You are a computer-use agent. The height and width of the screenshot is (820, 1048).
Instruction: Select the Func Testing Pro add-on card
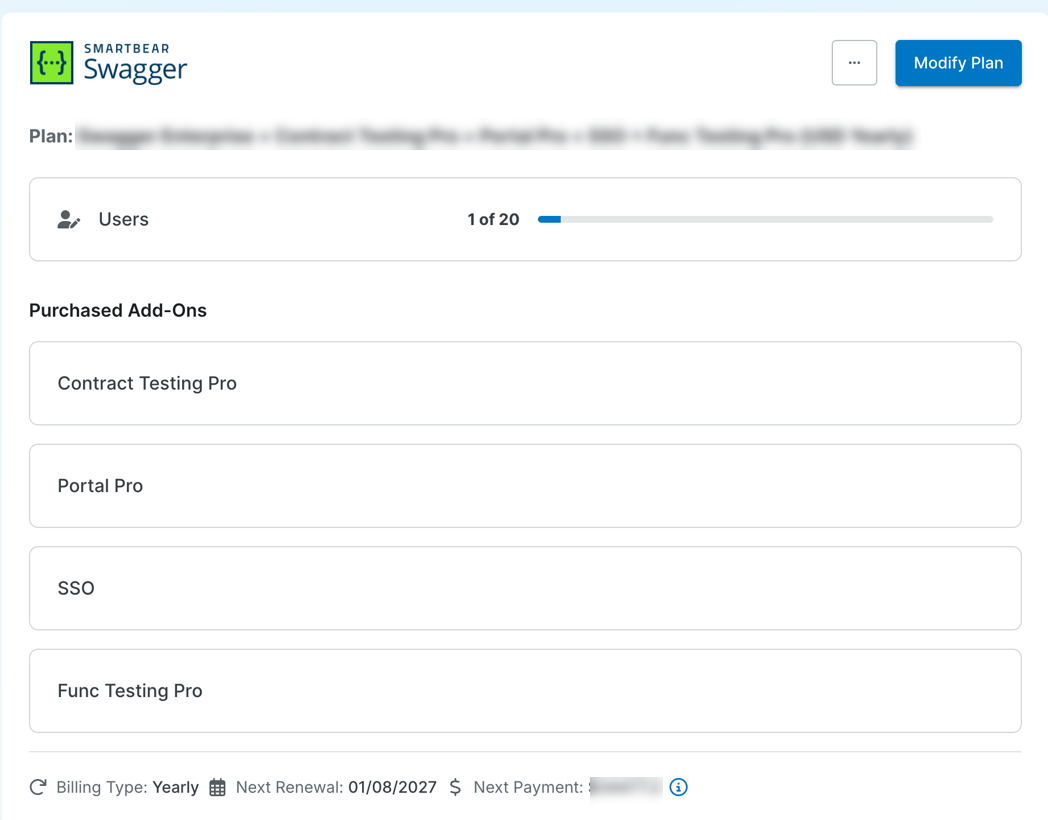[525, 690]
